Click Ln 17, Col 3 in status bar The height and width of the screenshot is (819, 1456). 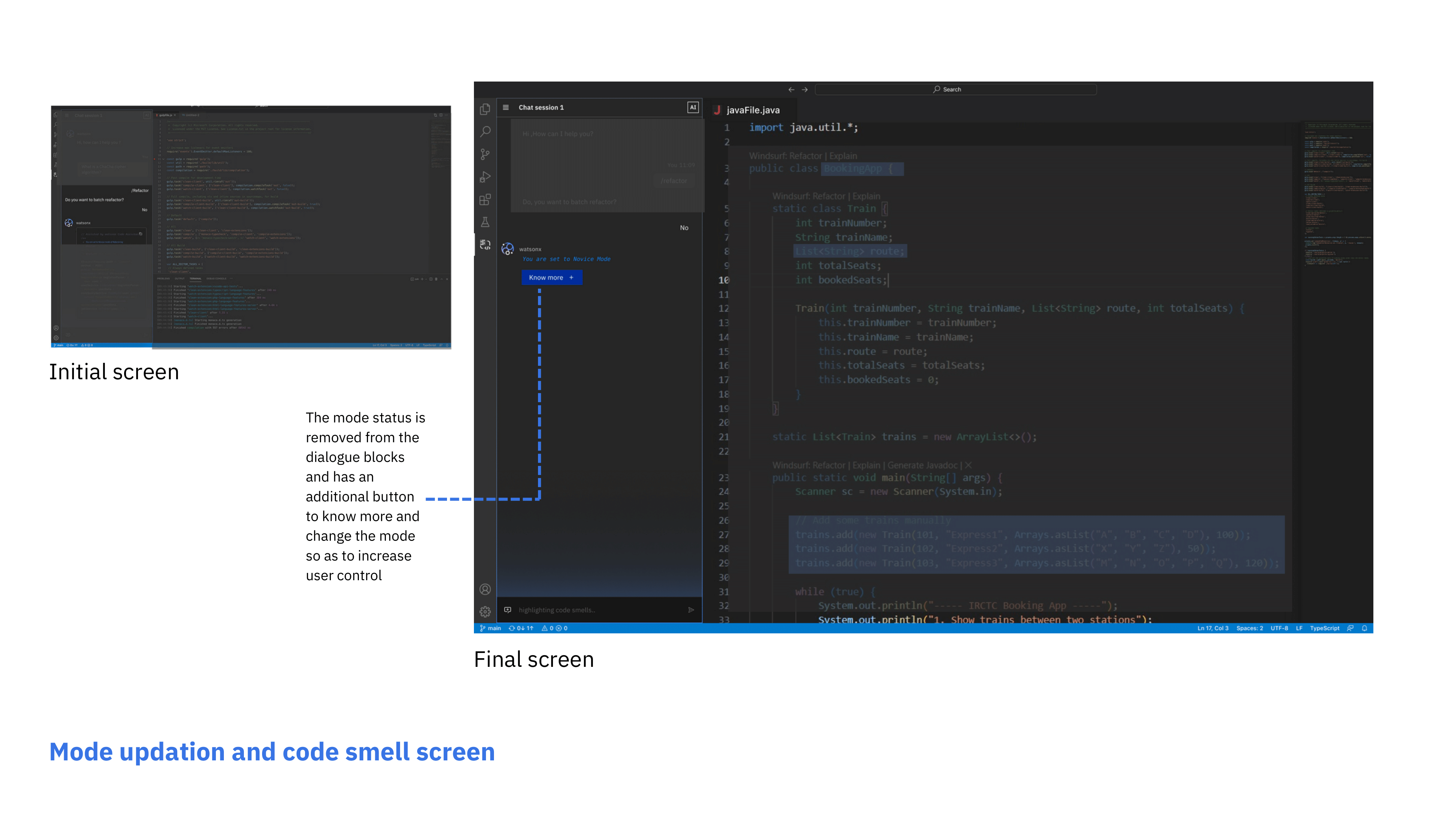click(1212, 628)
